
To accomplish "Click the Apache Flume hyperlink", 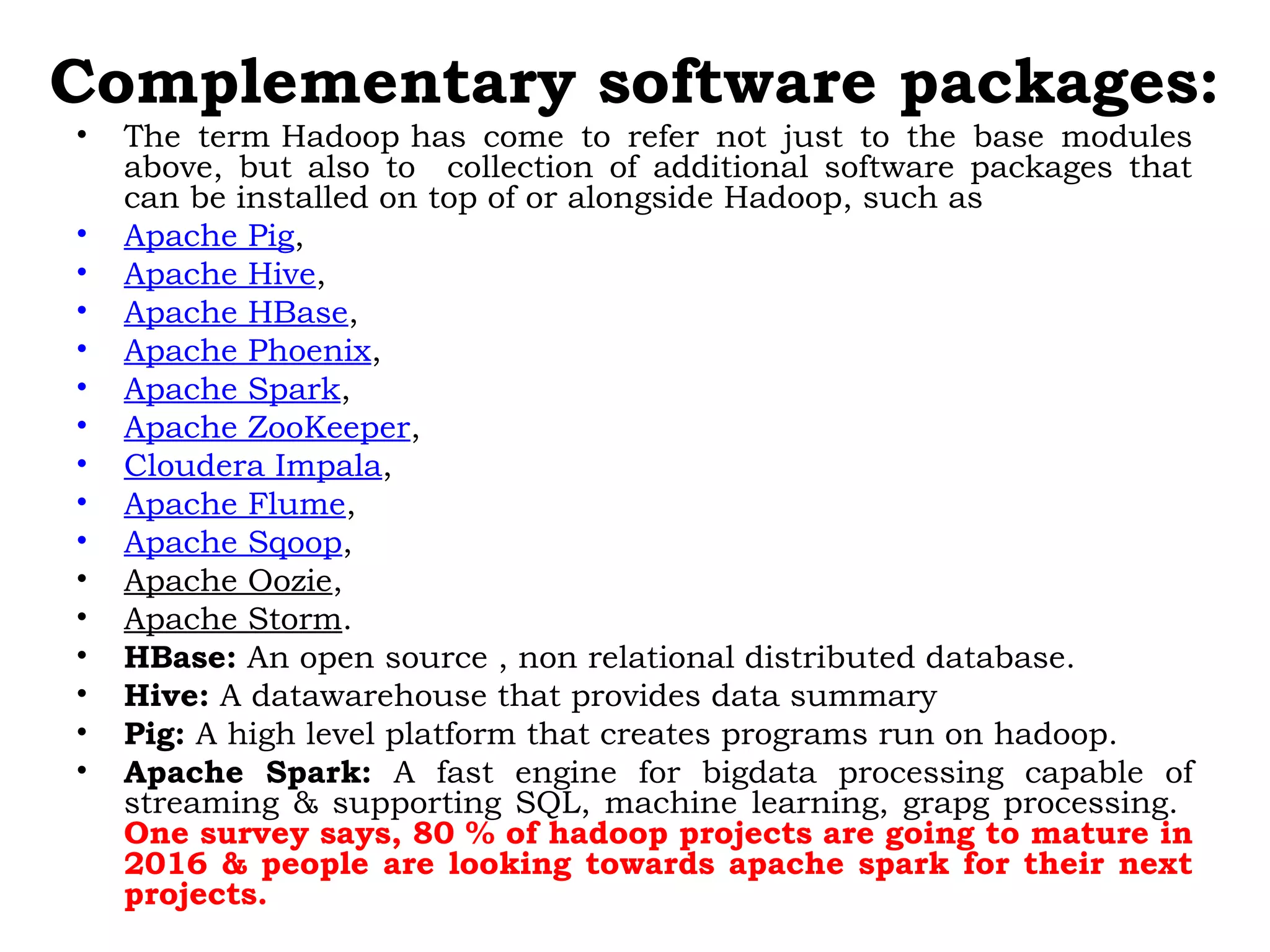I will click(234, 505).
